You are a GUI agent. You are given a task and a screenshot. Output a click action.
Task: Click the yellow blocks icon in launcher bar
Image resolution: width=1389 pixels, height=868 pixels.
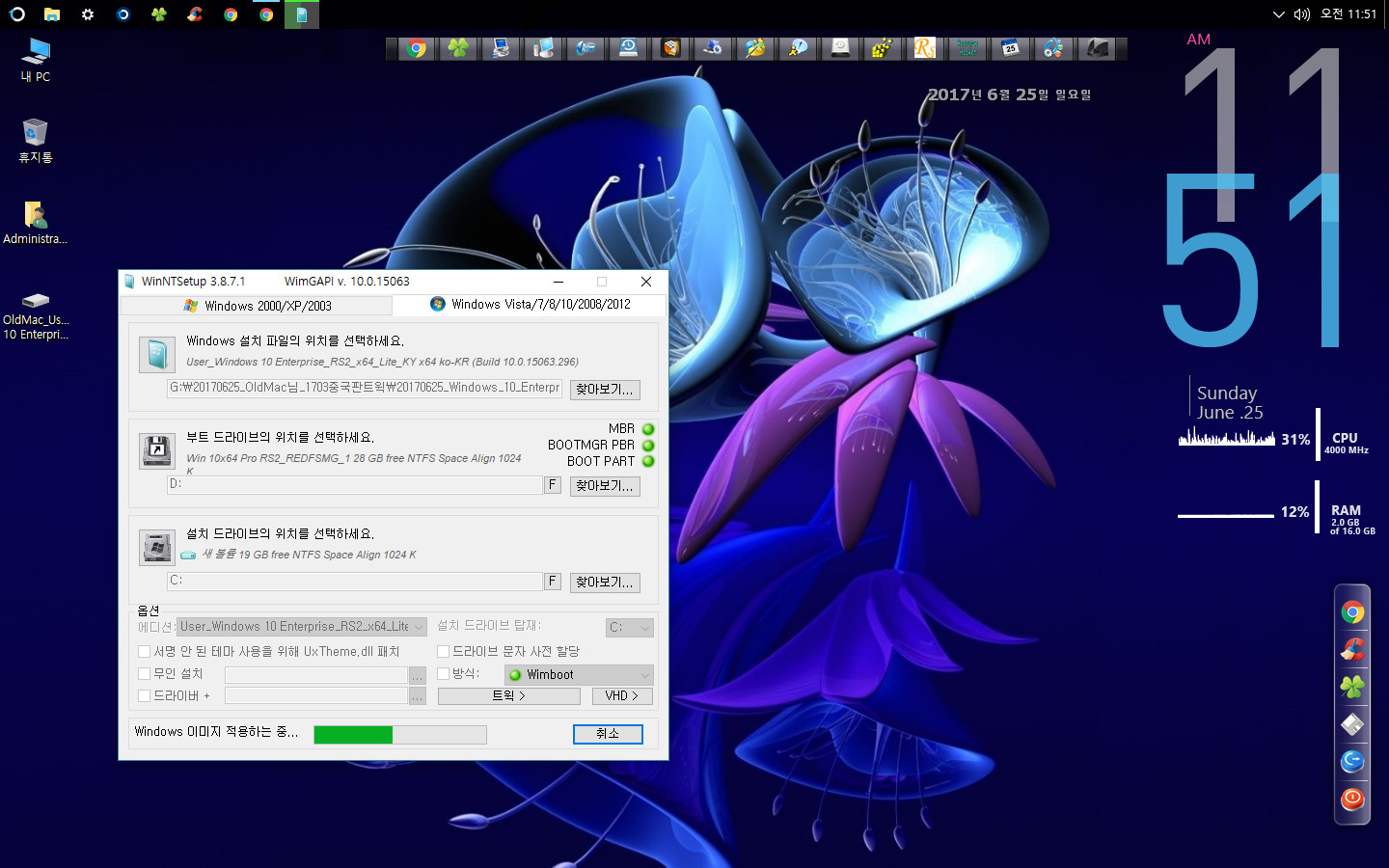[x=882, y=48]
